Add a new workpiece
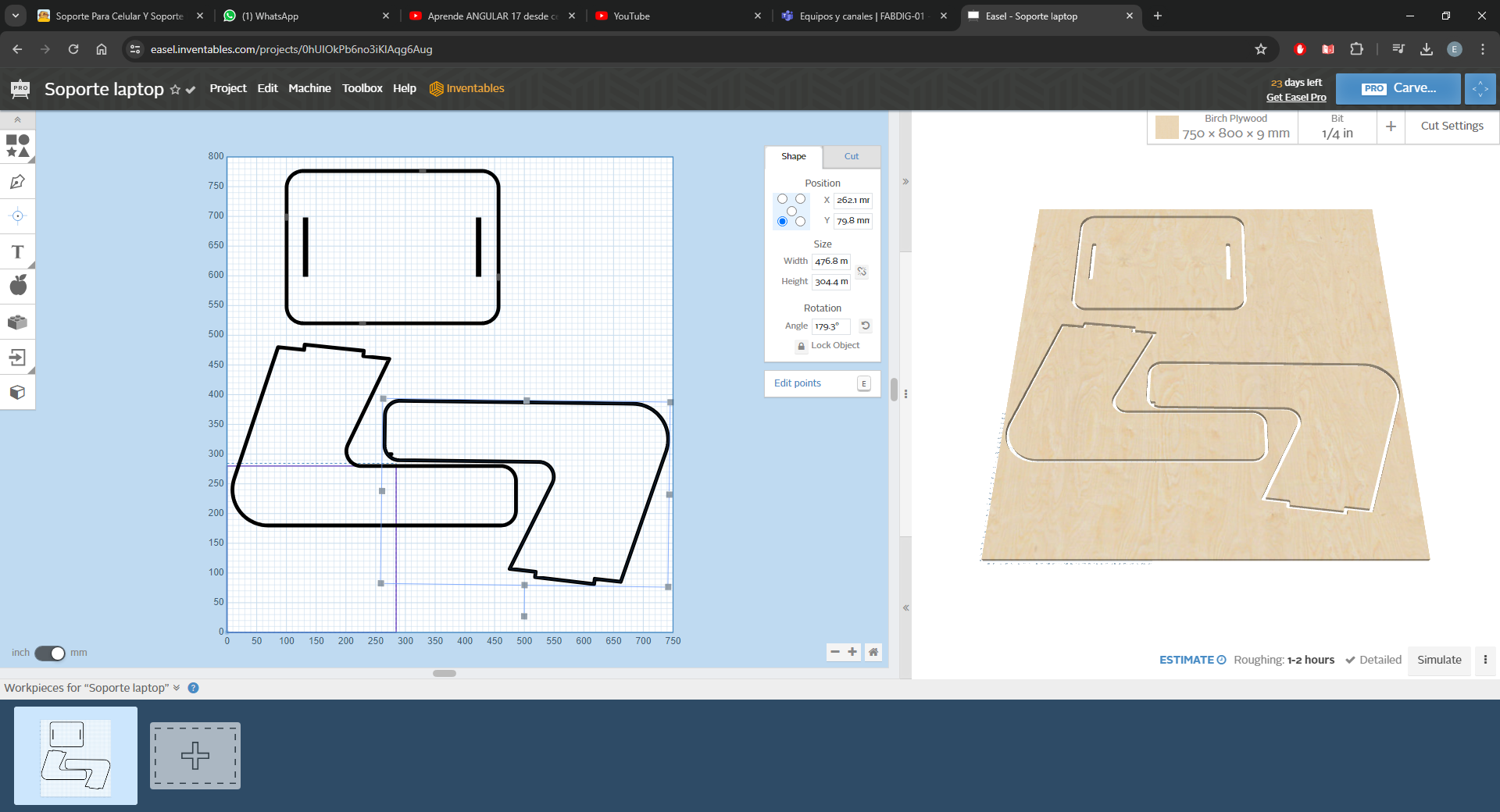This screenshot has width=1500, height=812. point(195,756)
